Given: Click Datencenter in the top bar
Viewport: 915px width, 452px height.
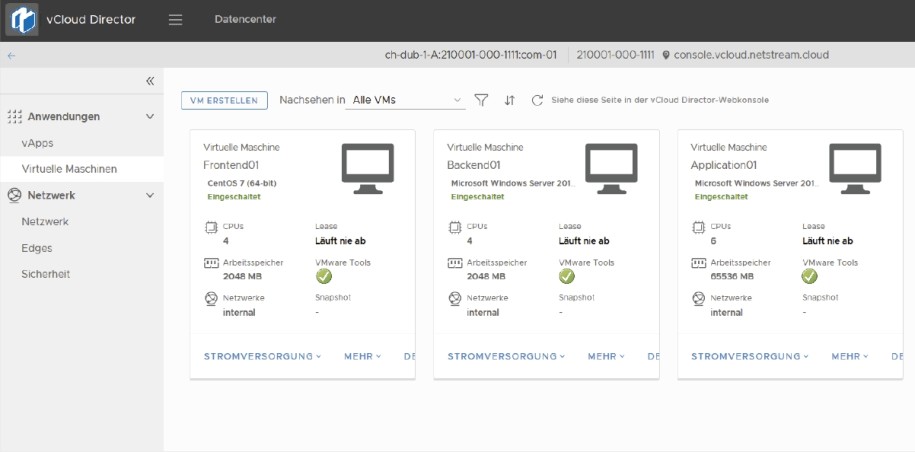Looking at the screenshot, I should [x=245, y=19].
